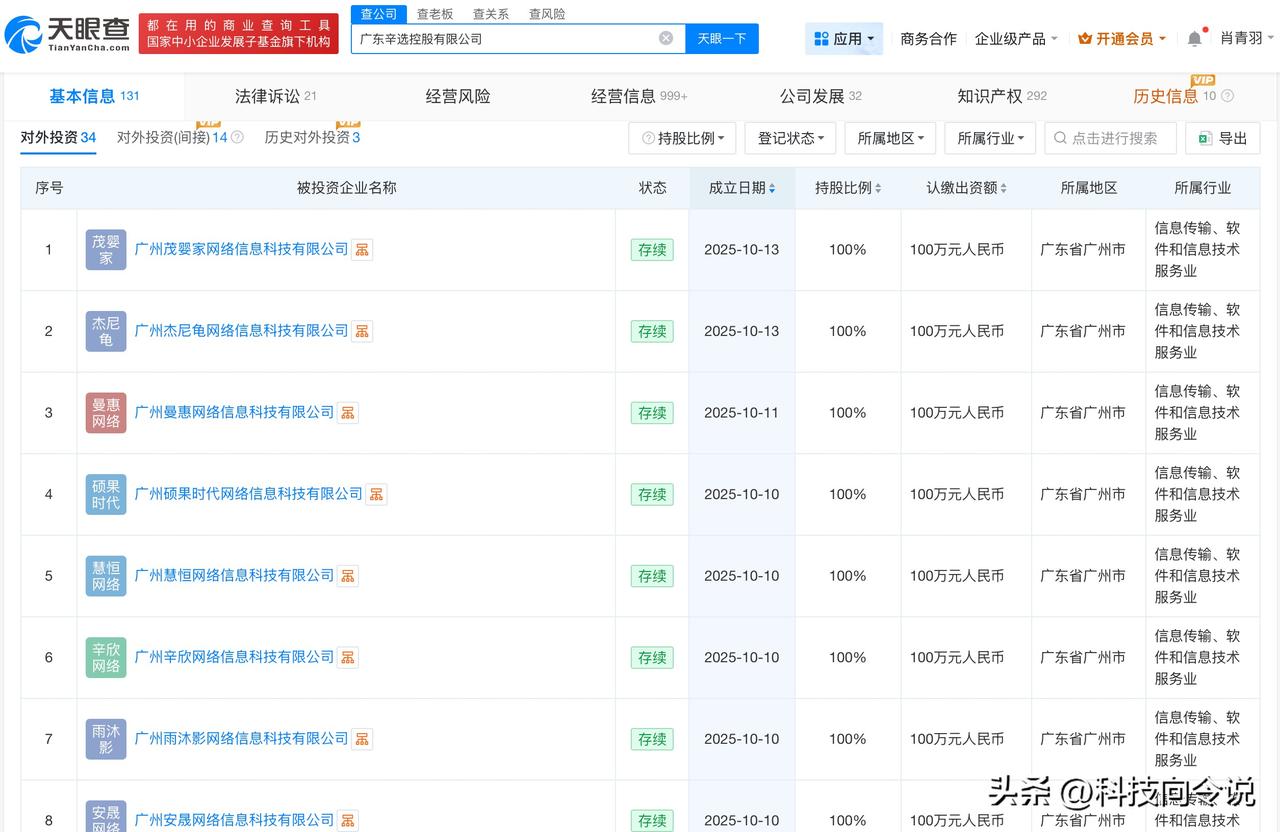Open 广州硕果时代网络信息科技有限公司 link

coord(248,494)
